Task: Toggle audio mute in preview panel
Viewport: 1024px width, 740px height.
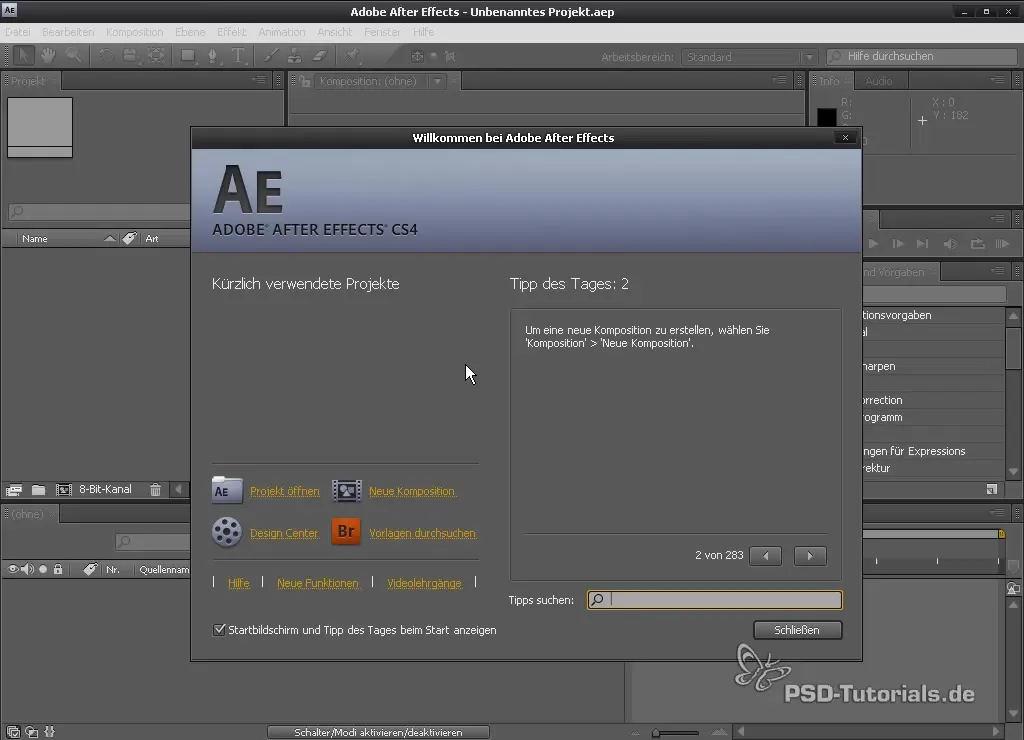Action: pos(950,244)
